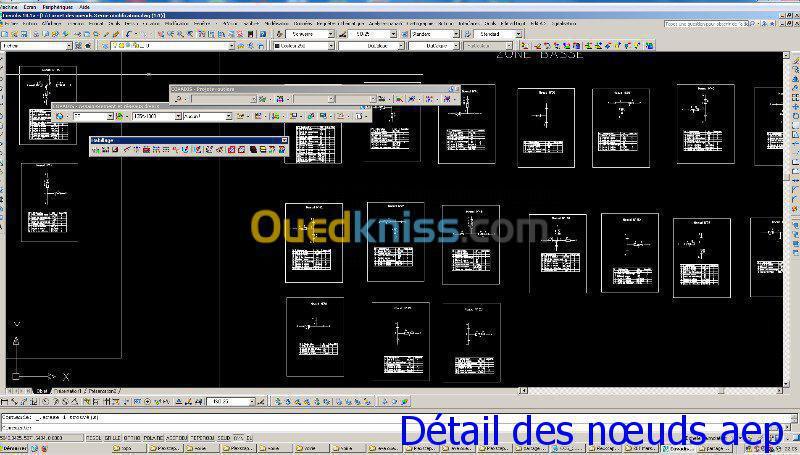Open the Périphériques menu

(x=58, y=7)
